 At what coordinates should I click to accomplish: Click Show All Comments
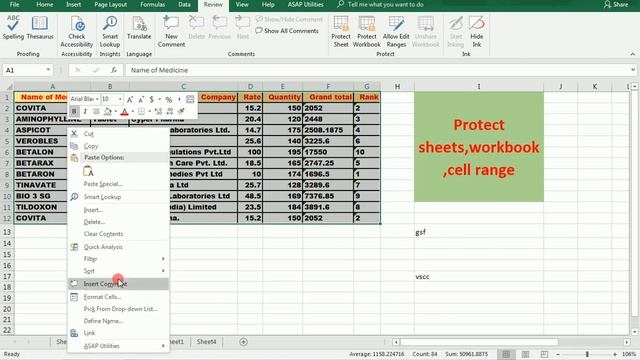[x=287, y=31]
